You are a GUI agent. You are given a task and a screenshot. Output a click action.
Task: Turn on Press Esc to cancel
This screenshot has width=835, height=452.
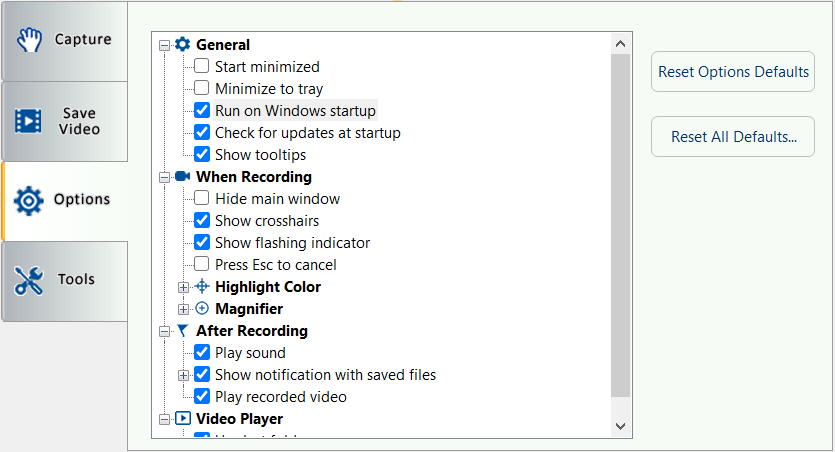coord(202,265)
